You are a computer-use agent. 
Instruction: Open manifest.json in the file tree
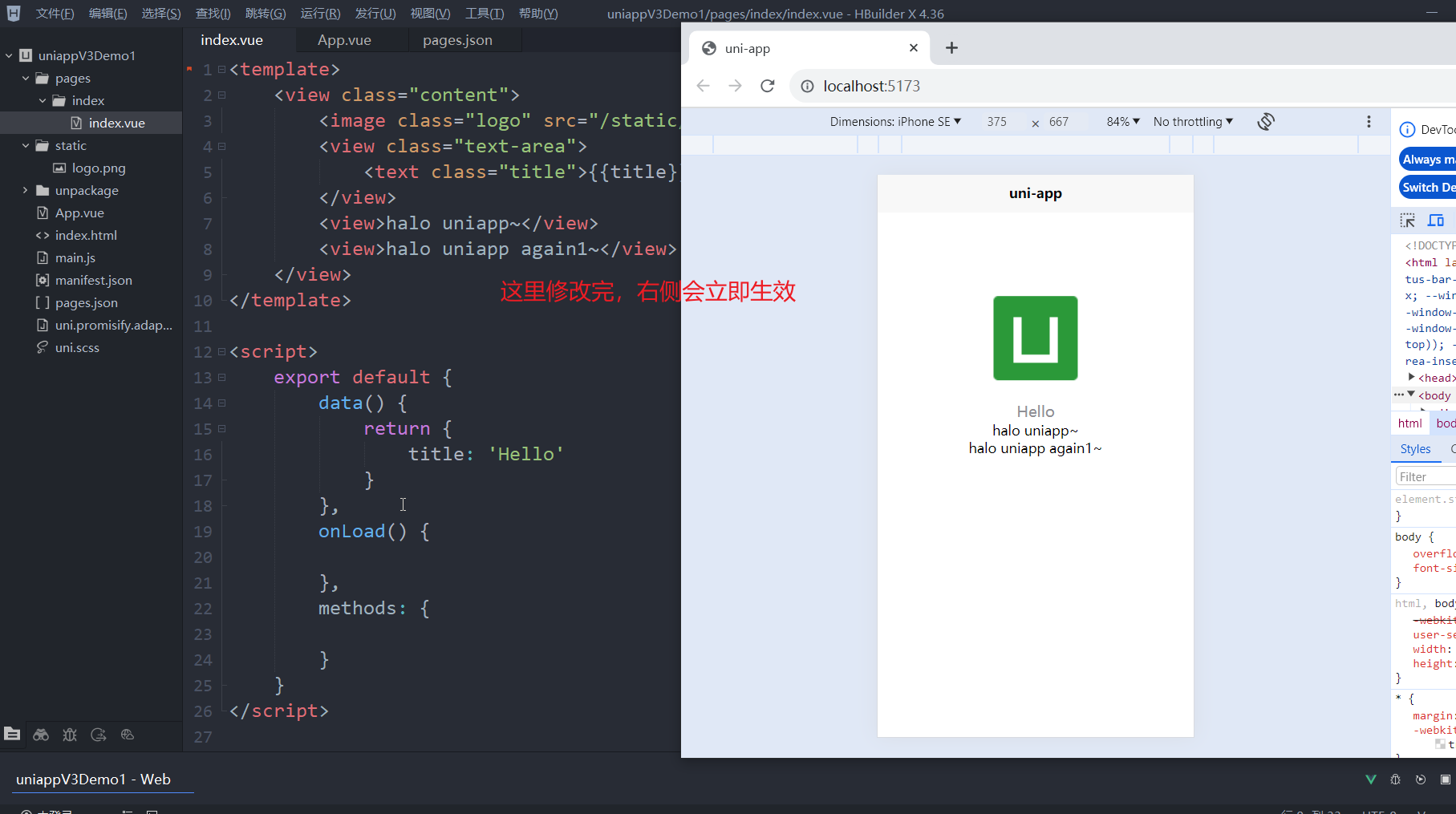coord(93,280)
